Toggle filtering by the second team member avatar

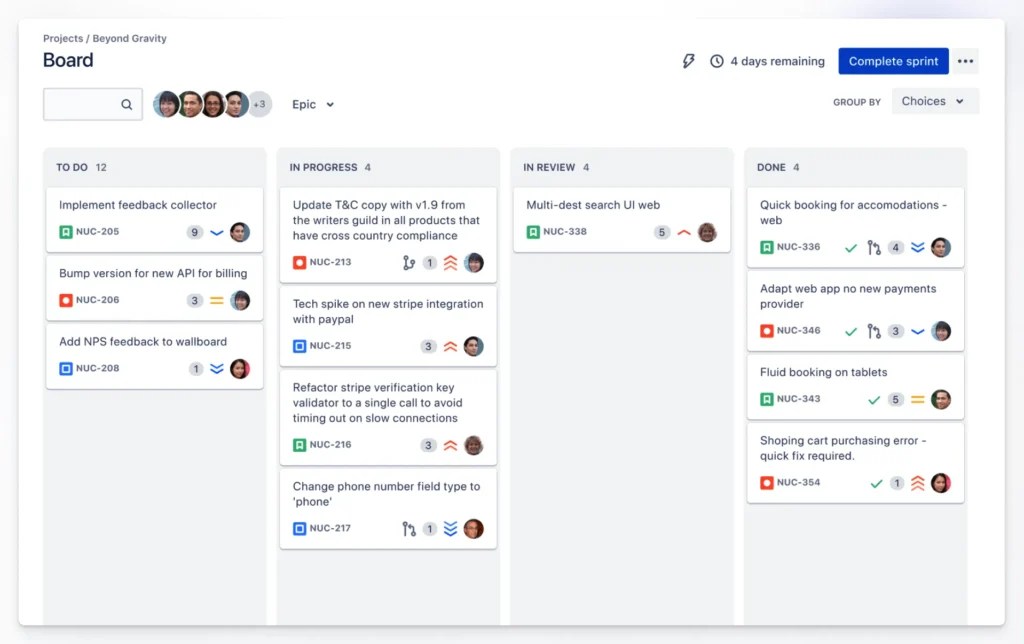point(193,104)
